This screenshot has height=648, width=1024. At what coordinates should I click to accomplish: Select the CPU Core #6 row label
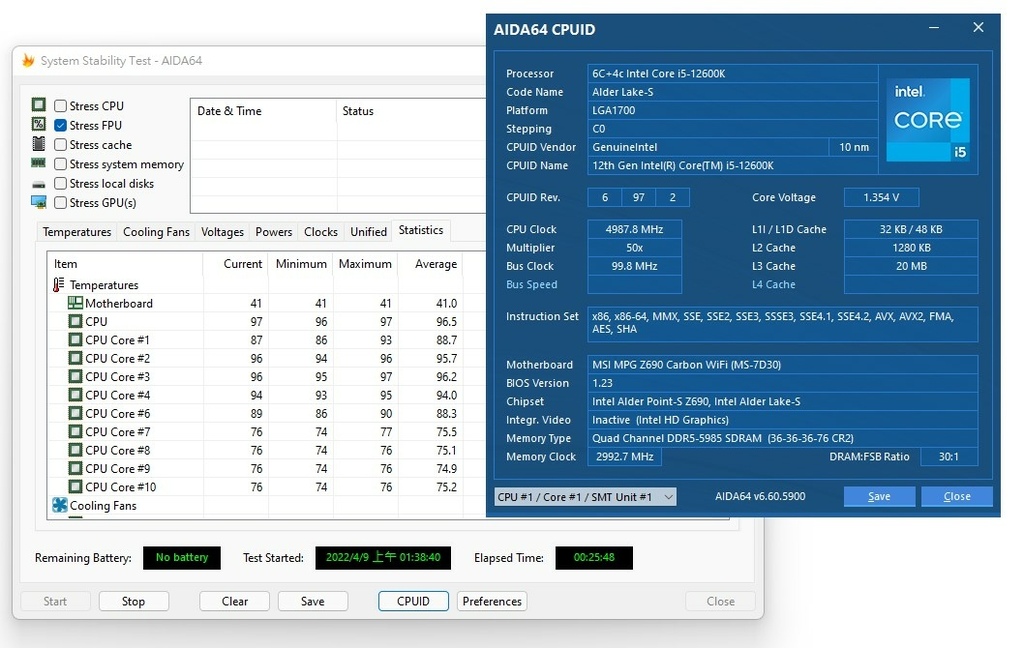click(x=118, y=413)
